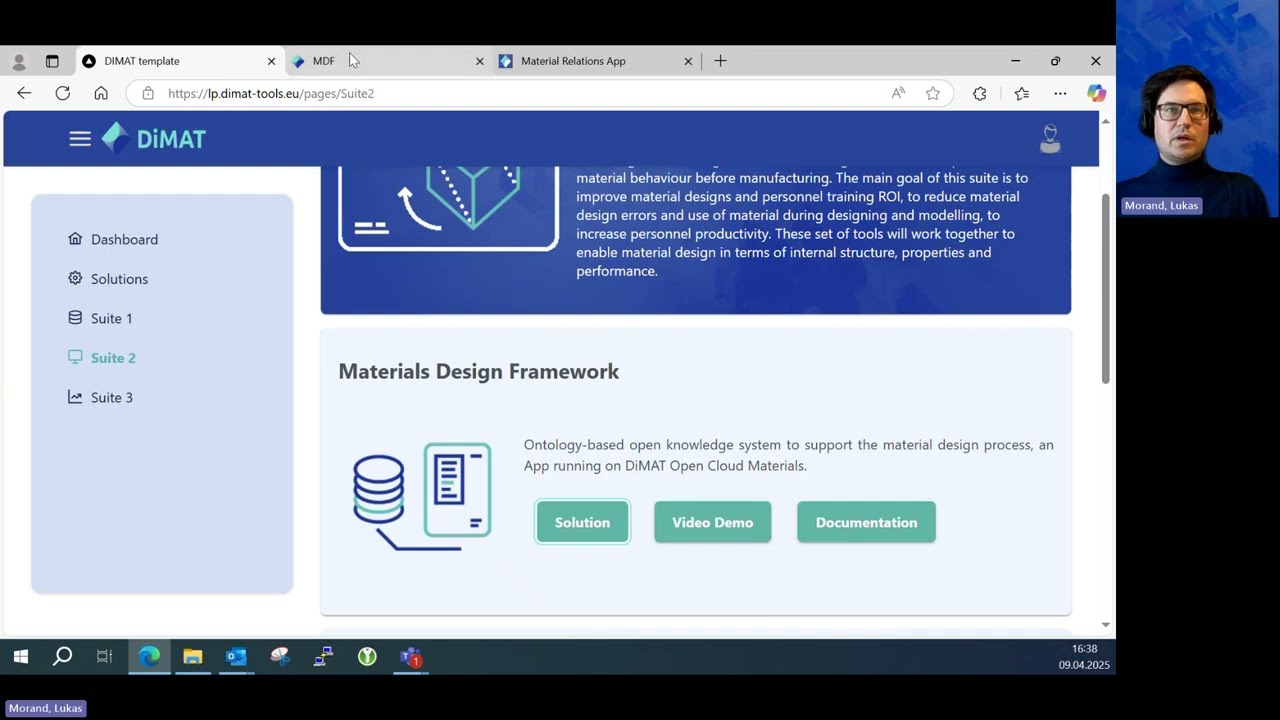
Task: Open tab actions menu icon
Action: [x=52, y=61]
